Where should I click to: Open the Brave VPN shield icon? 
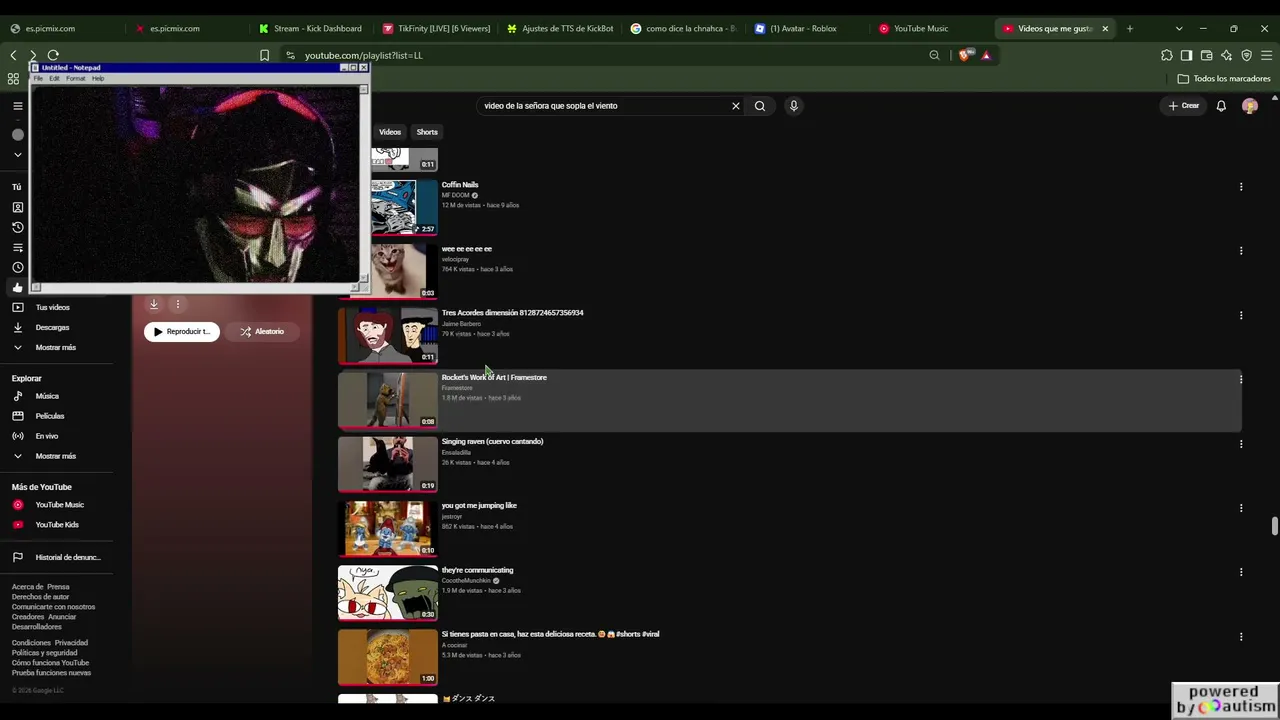pos(1246,55)
